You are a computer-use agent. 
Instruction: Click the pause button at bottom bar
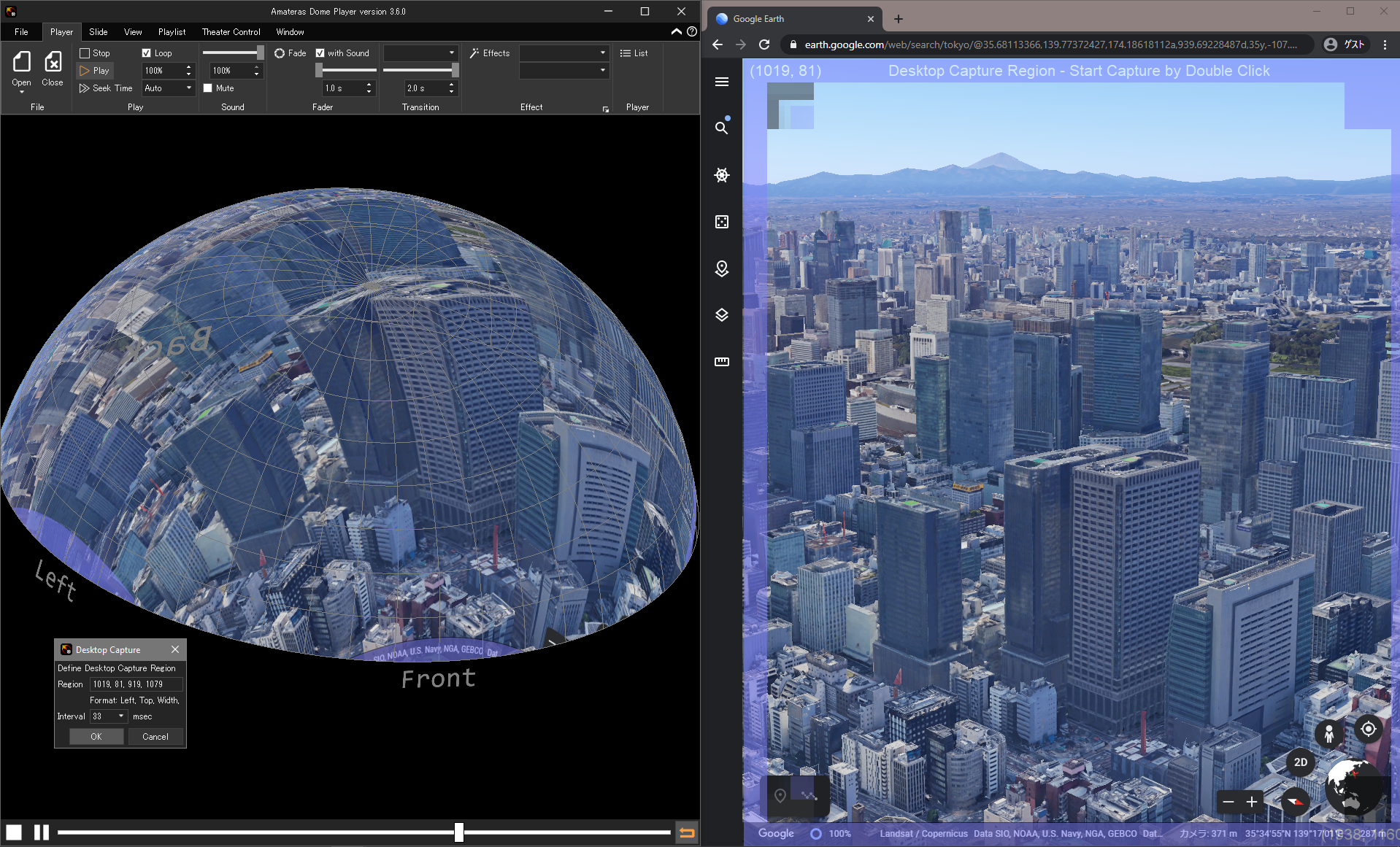coord(42,832)
